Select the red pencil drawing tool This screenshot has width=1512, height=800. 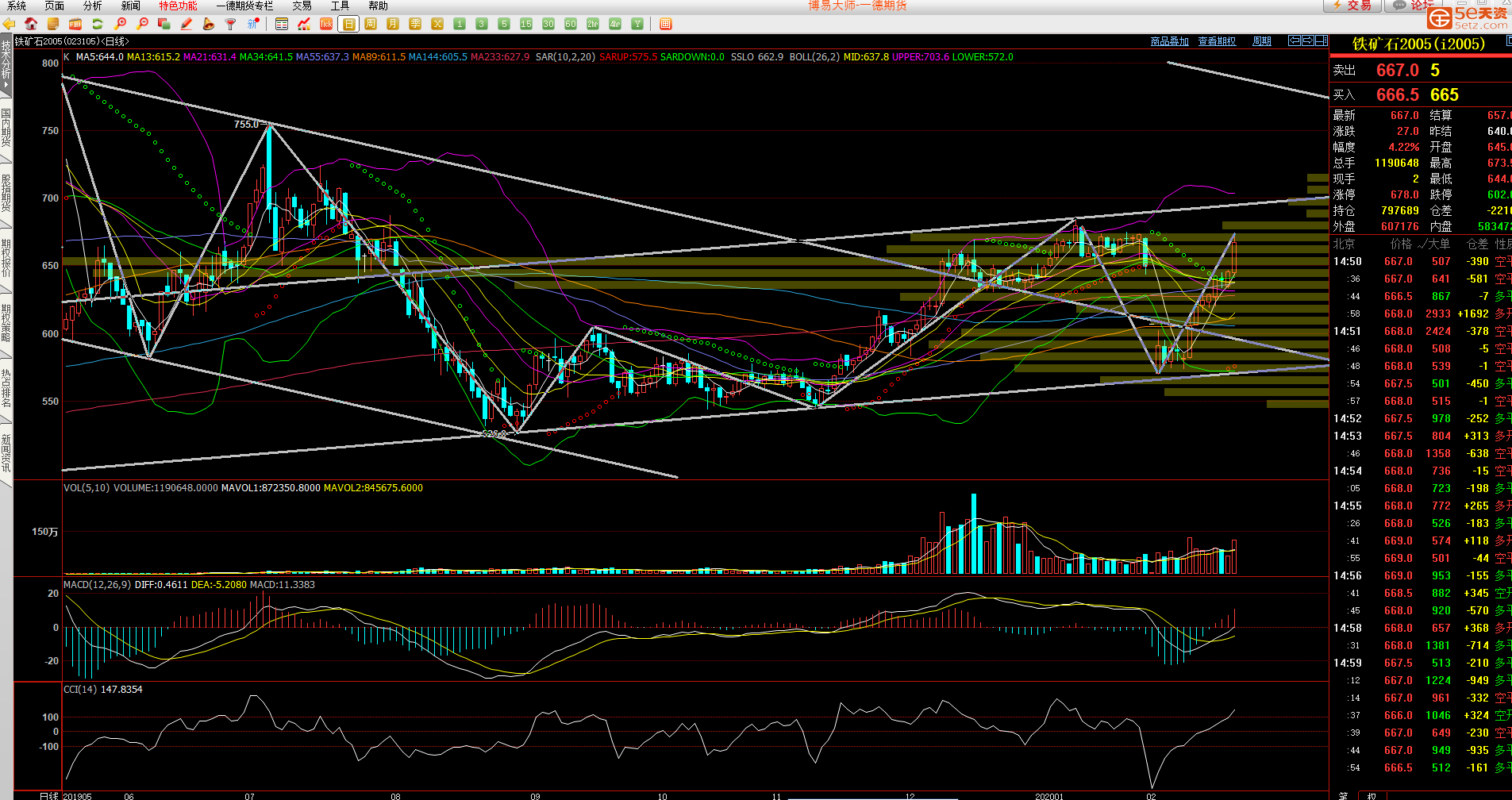187,24
